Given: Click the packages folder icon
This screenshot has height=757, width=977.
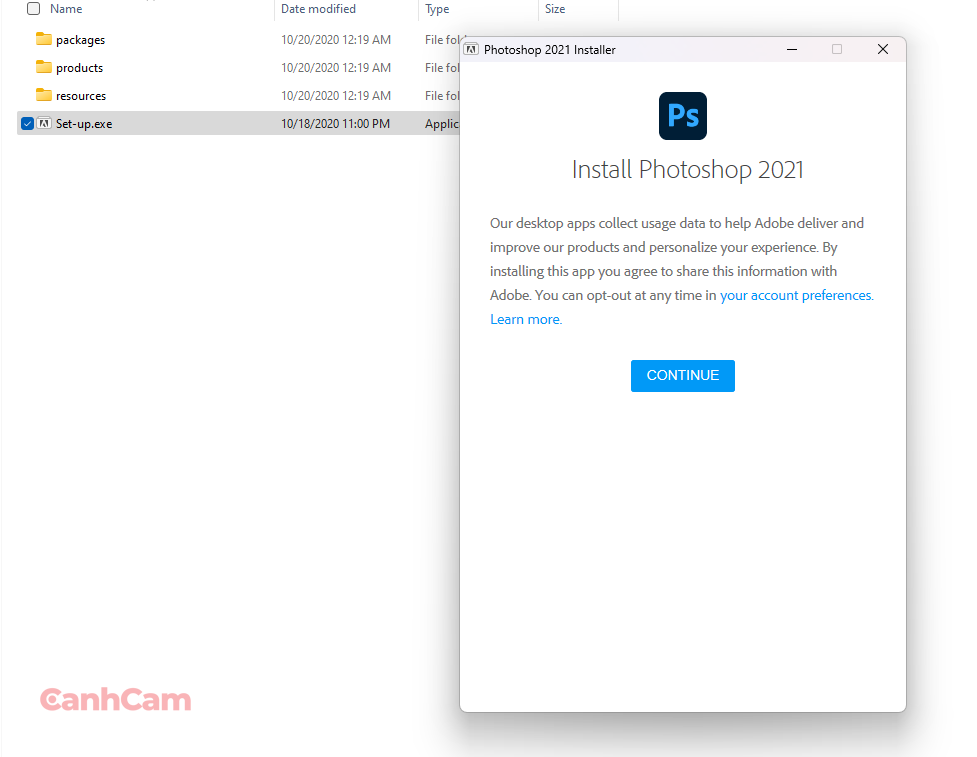Looking at the screenshot, I should [43, 39].
